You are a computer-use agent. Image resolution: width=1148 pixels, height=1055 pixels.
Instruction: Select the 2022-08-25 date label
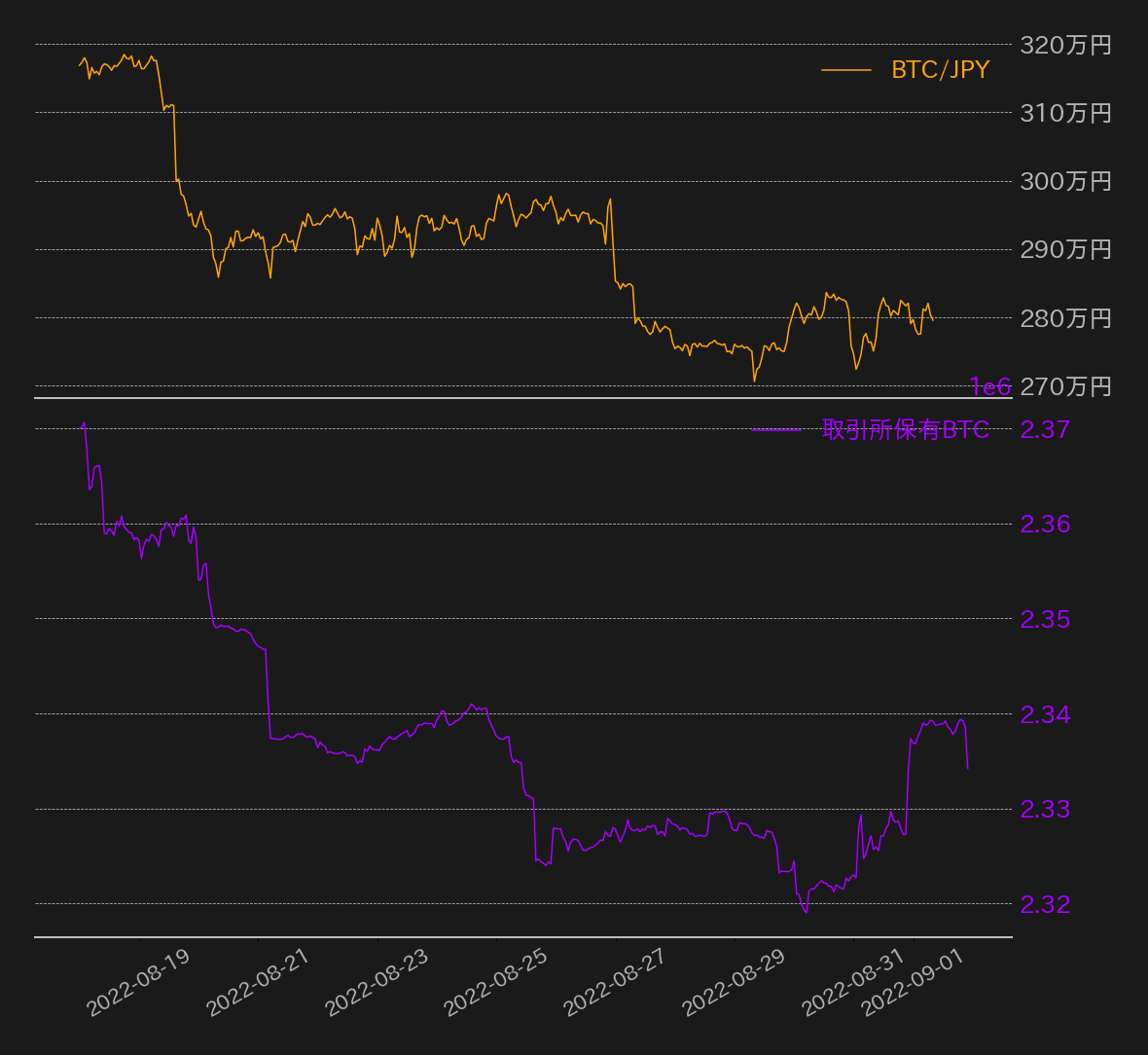495,983
